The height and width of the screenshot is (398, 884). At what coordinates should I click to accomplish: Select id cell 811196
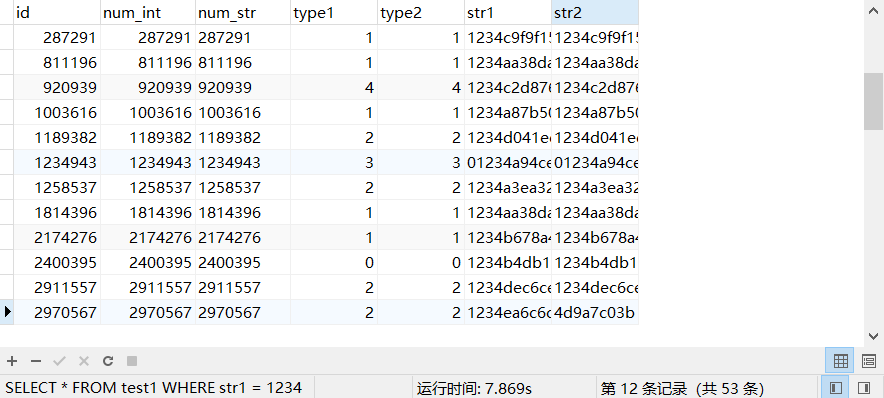57,63
